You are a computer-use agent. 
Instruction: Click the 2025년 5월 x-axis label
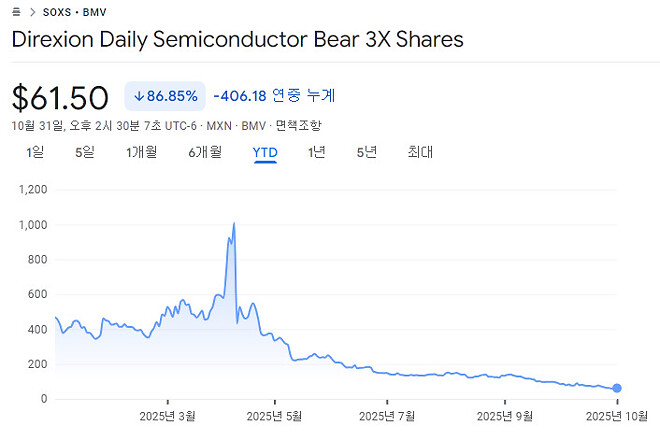tap(276, 416)
